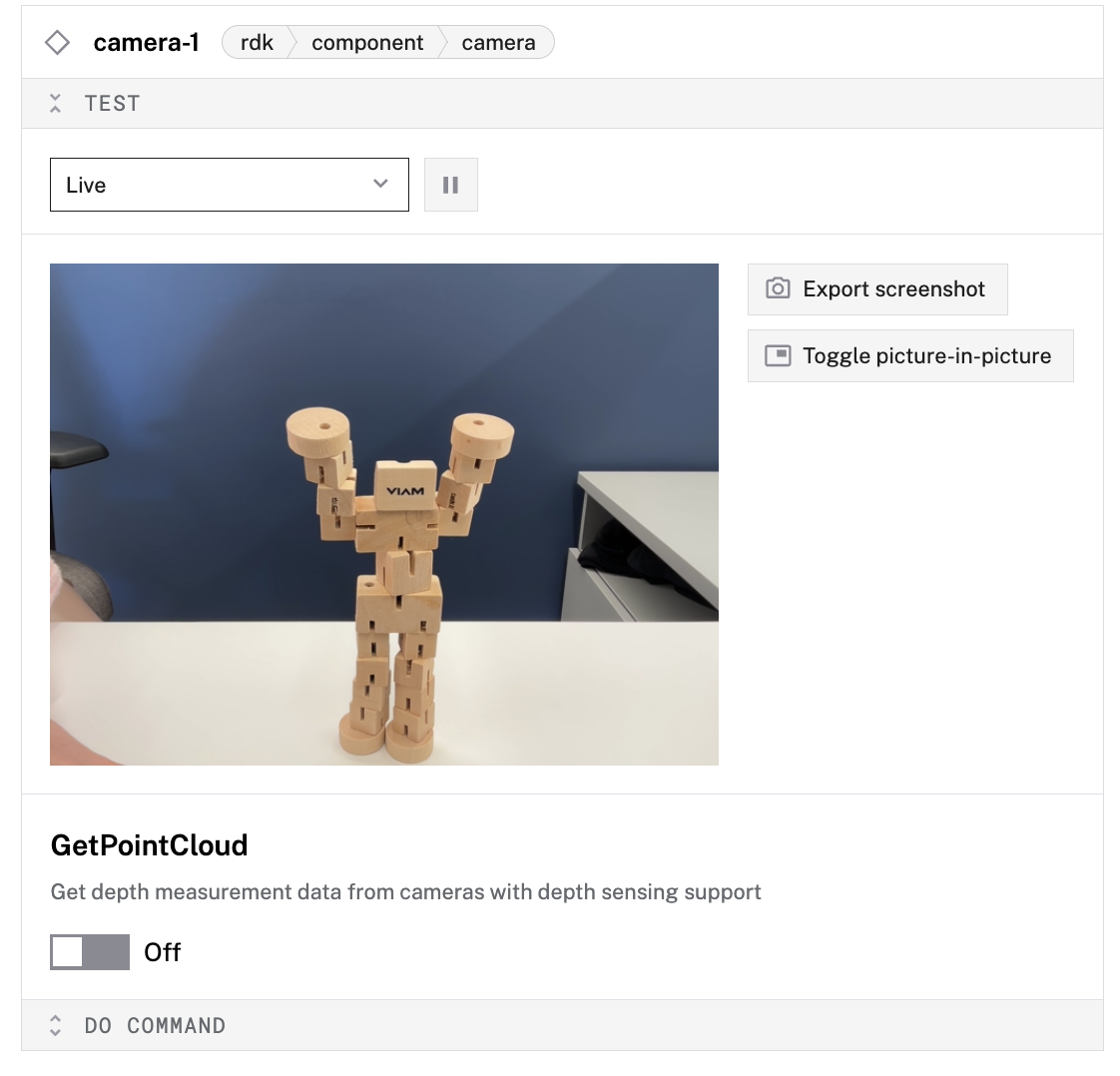Image resolution: width=1120 pixels, height=1076 pixels.
Task: Click the expand arrows icon beside DO COMMAND
Action: coord(56,1025)
